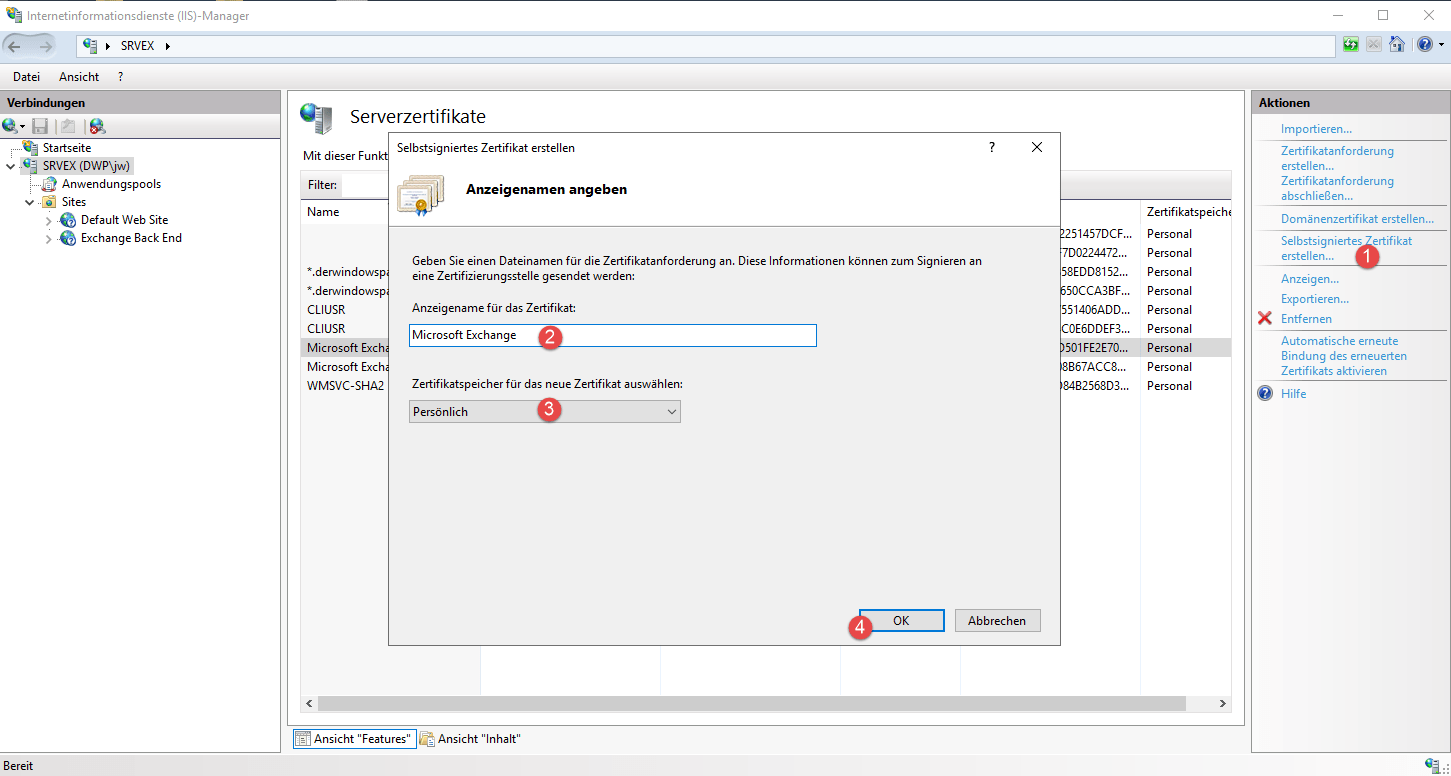Image resolution: width=1451 pixels, height=776 pixels.
Task: Click the green refresh page icon
Action: [x=1351, y=45]
